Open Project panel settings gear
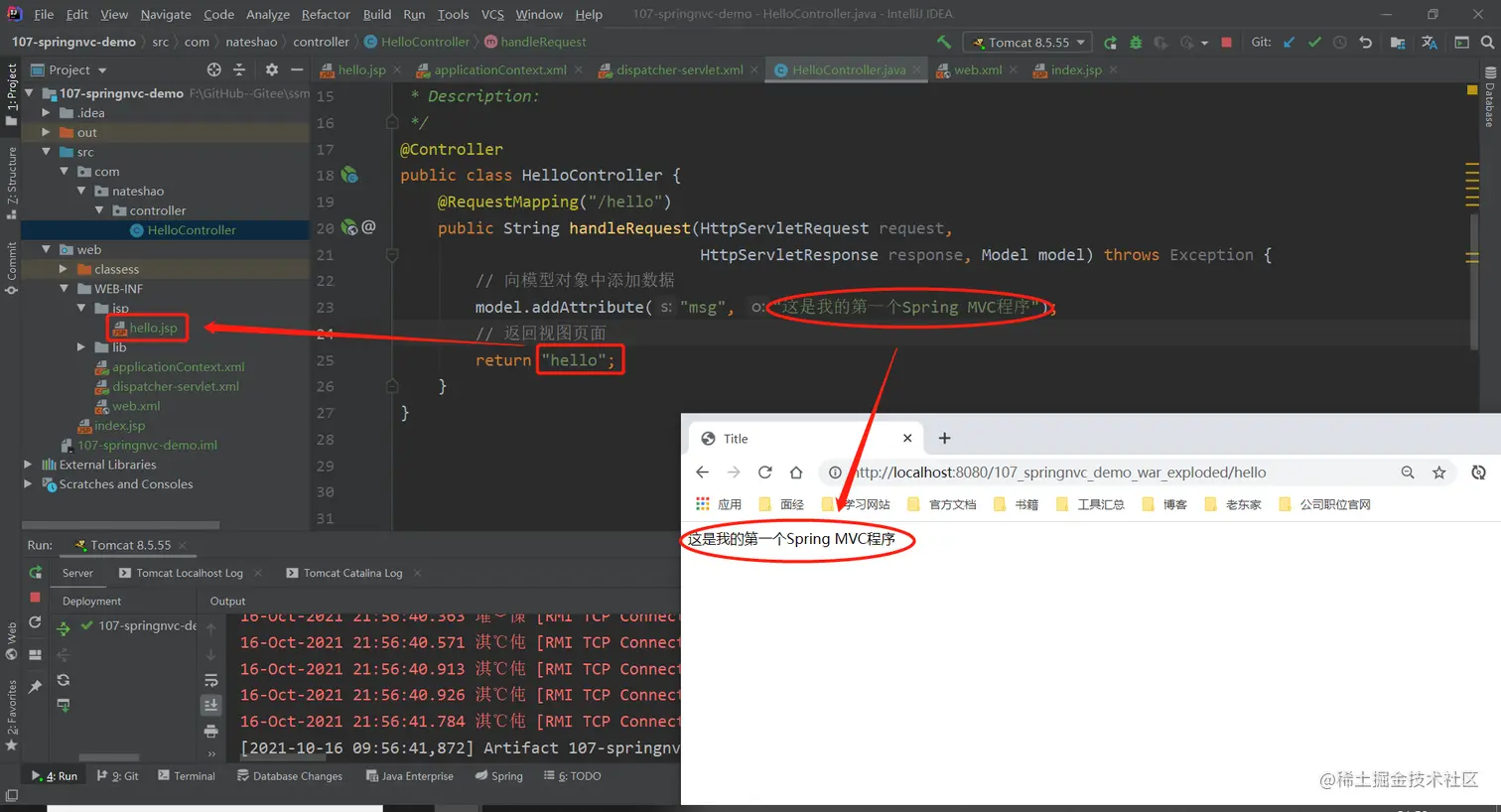The height and width of the screenshot is (812, 1501). [271, 69]
